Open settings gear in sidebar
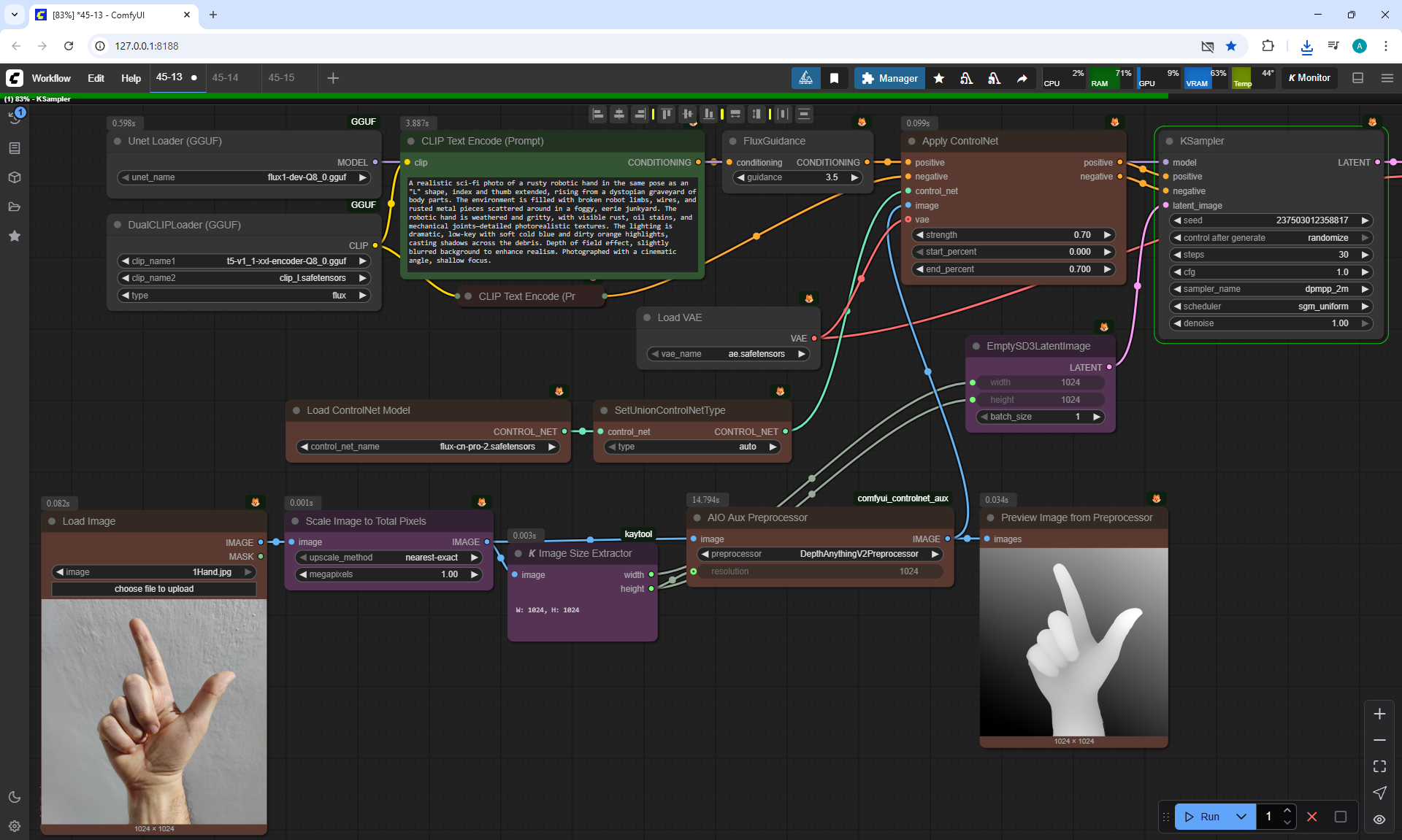Image resolution: width=1402 pixels, height=840 pixels. [x=15, y=826]
